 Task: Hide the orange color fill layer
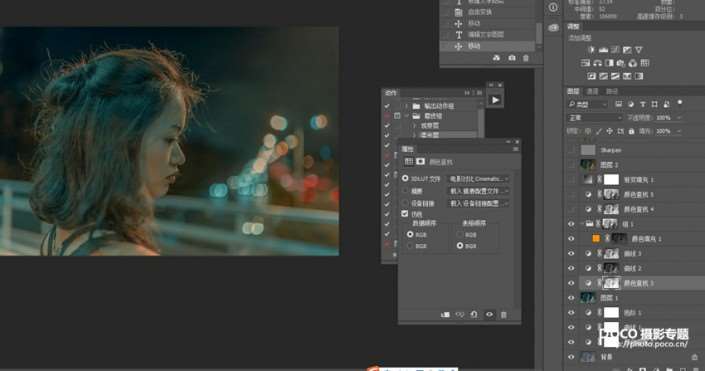(571, 238)
